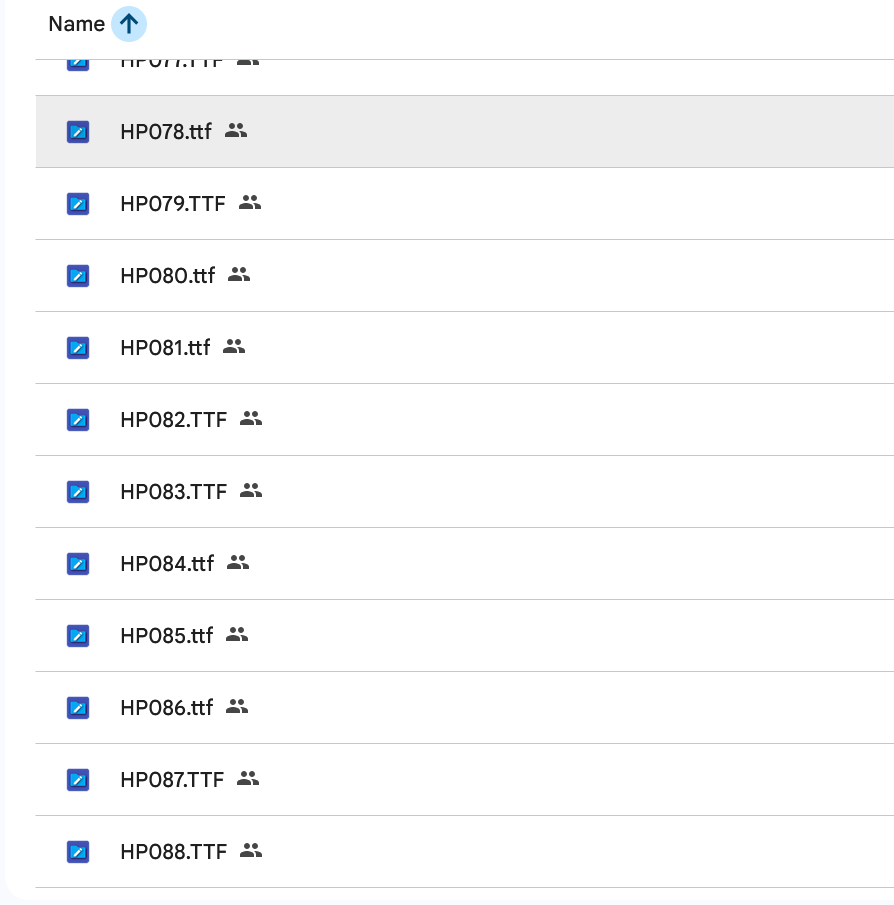Click the shared icon next to HP082.TTF
Image resolution: width=894 pixels, height=905 pixels.
(x=251, y=419)
